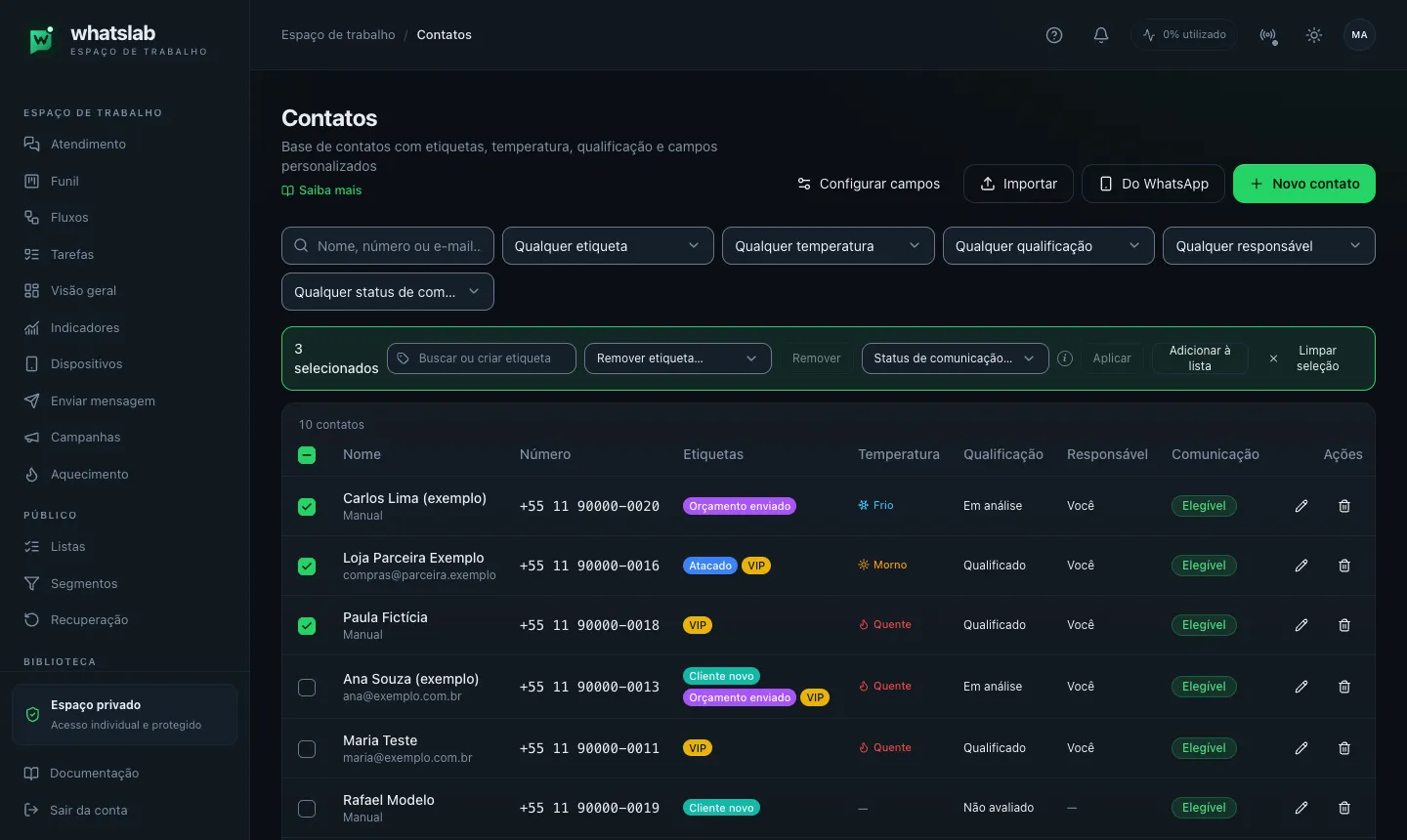Open the Saiba mais link
The height and width of the screenshot is (840, 1407).
click(321, 190)
